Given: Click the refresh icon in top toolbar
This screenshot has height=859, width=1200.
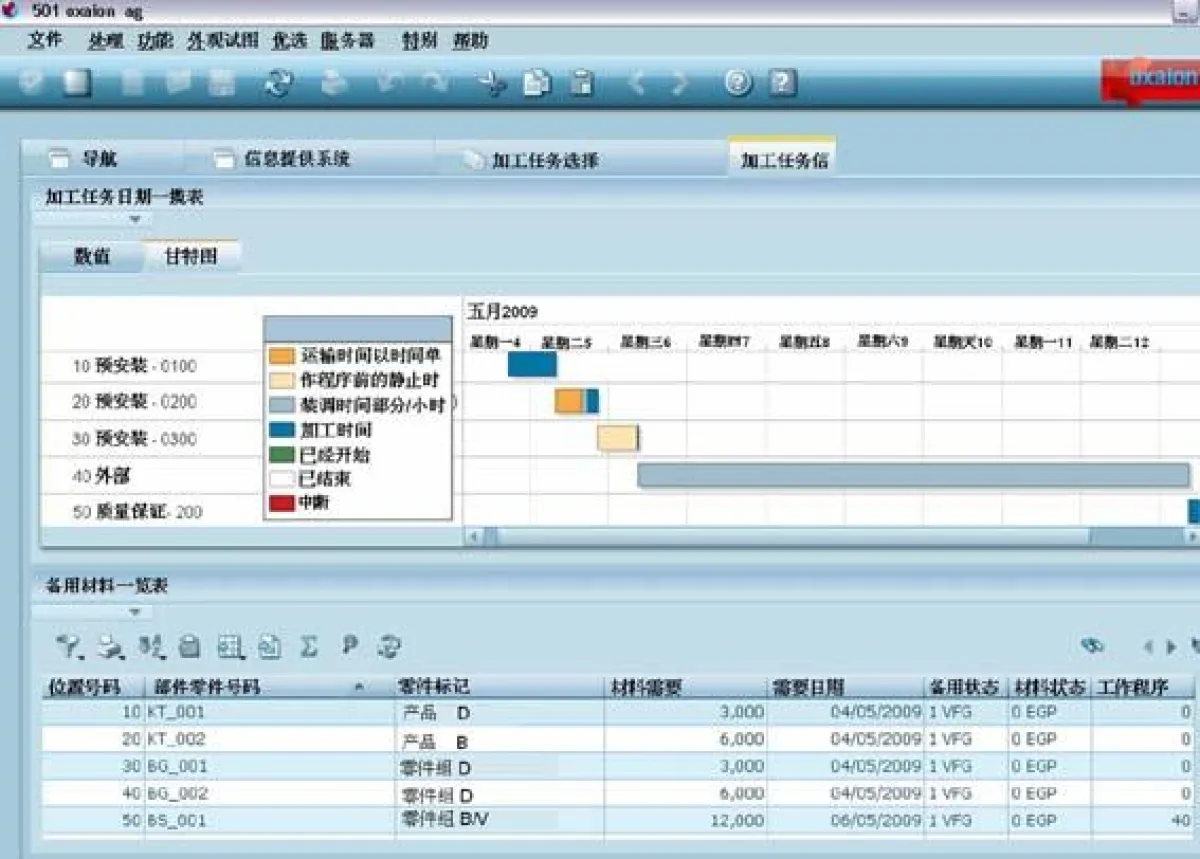Looking at the screenshot, I should [277, 83].
